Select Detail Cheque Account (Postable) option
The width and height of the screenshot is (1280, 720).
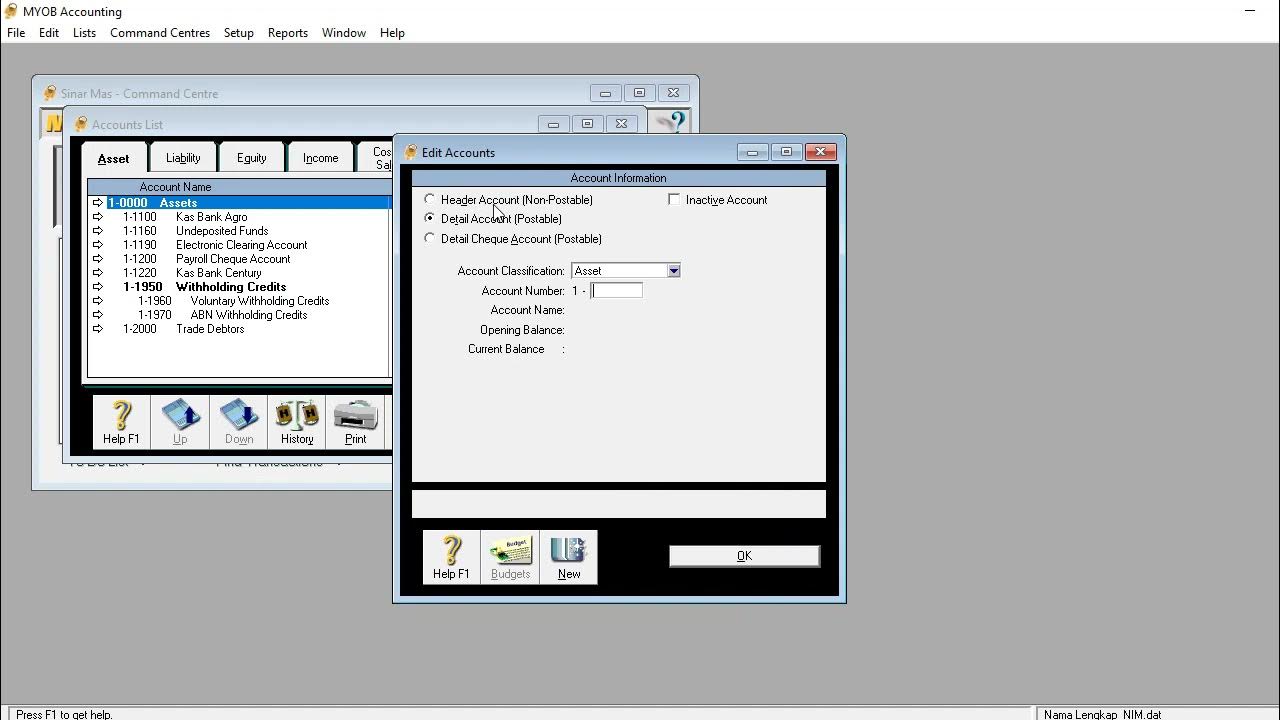(430, 238)
